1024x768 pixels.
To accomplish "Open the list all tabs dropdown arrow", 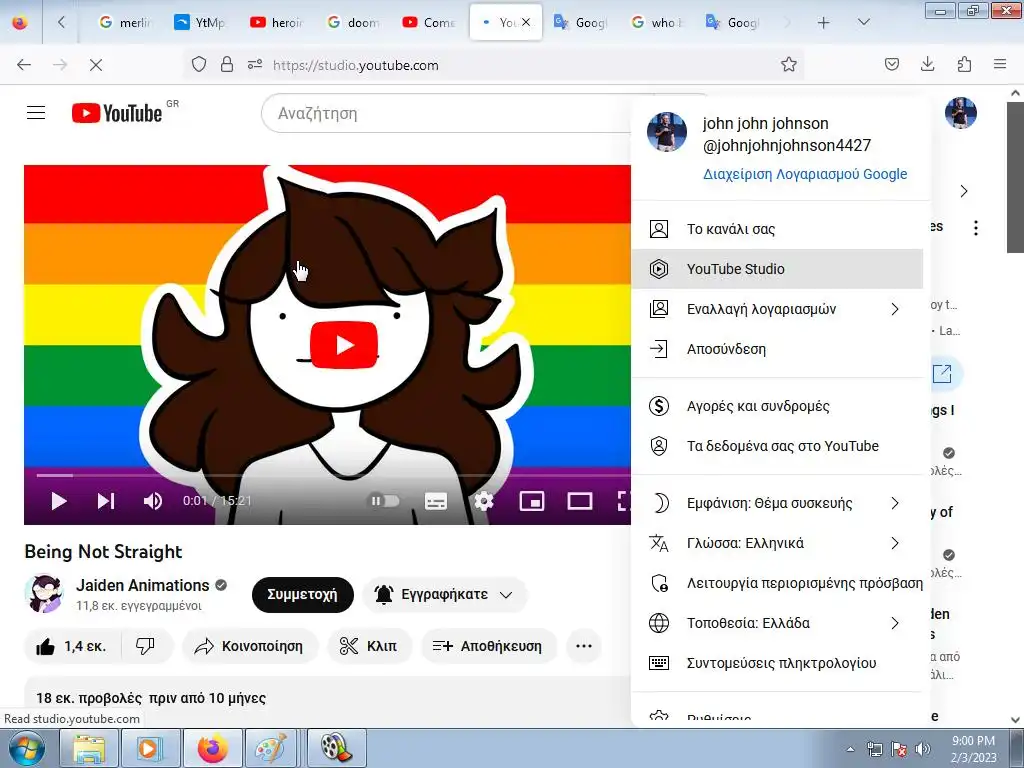I will (863, 23).
